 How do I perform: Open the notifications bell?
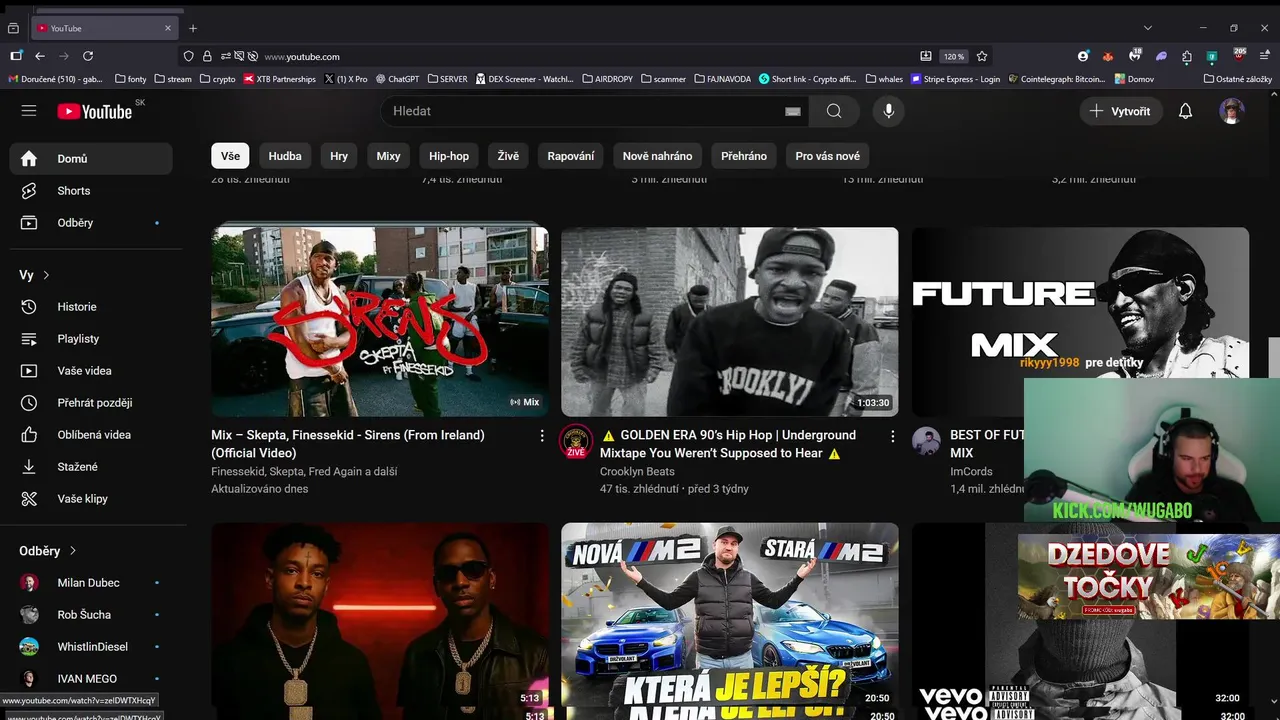[1185, 111]
